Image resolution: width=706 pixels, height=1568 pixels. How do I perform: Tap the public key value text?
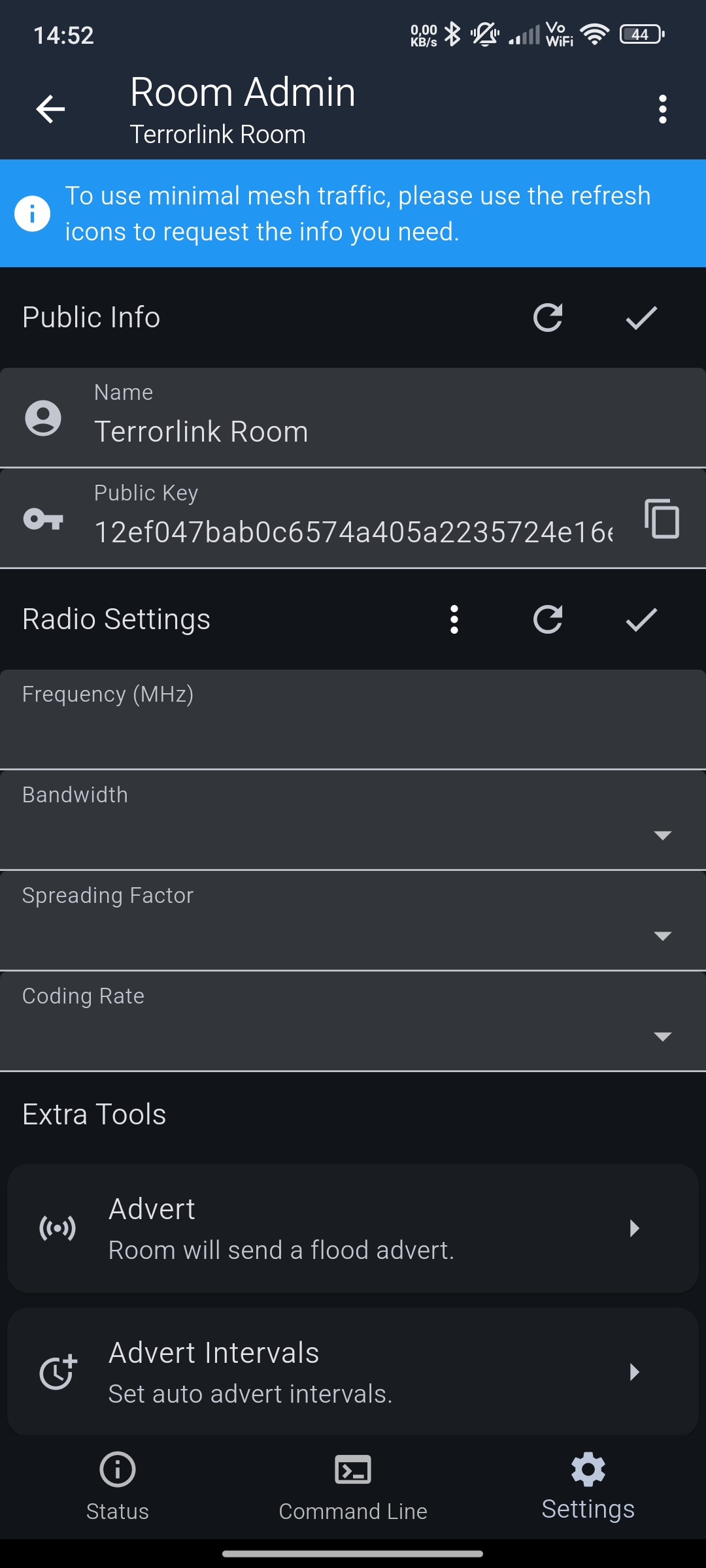[x=353, y=532]
